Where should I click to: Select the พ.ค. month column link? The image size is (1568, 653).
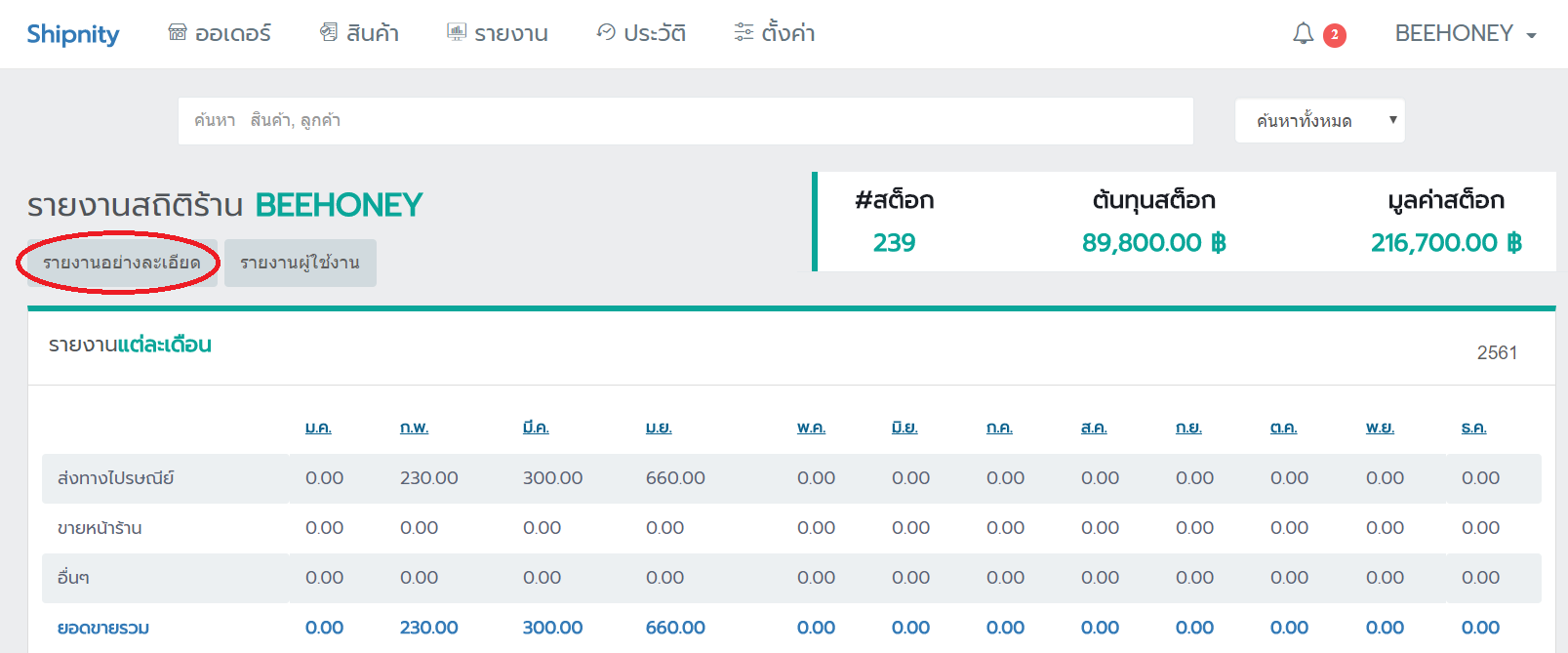(x=812, y=428)
